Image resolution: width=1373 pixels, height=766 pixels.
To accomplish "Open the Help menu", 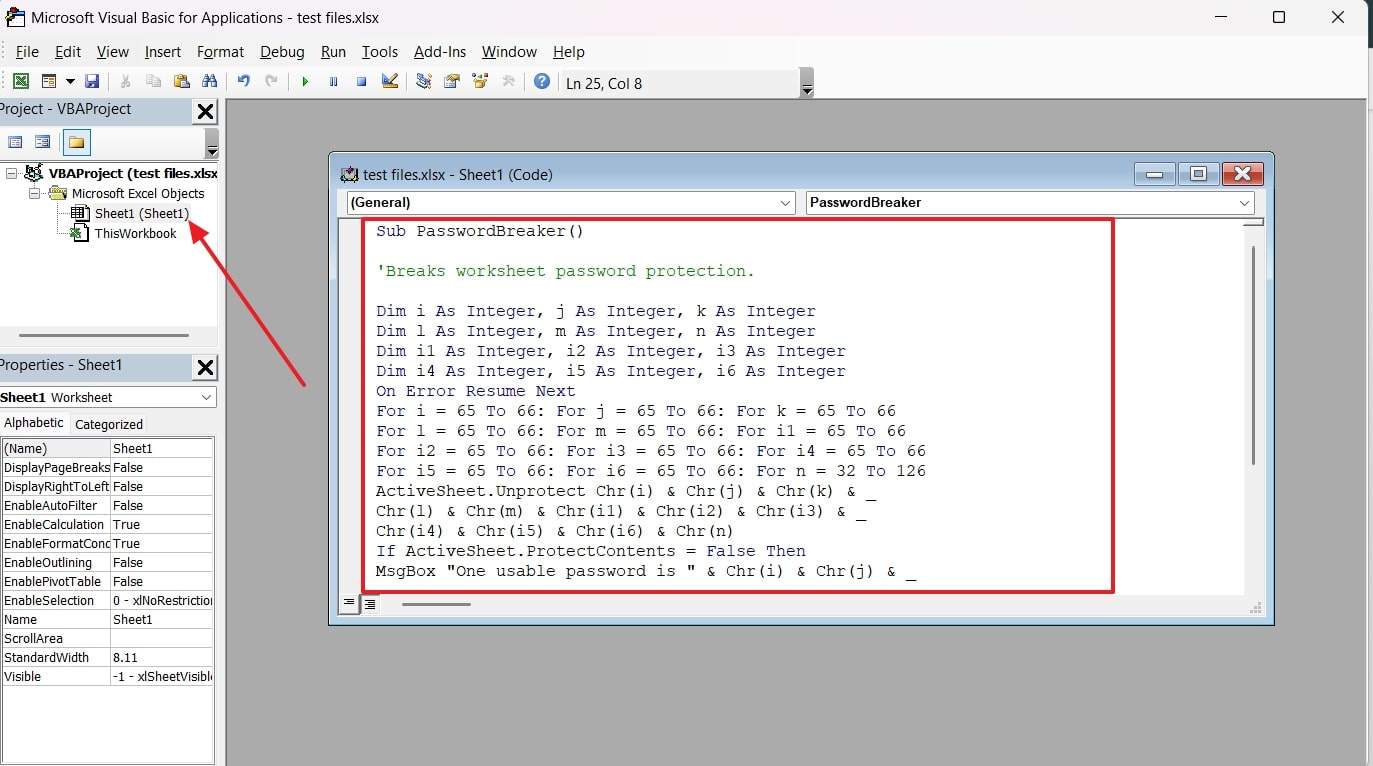I will click(x=568, y=52).
